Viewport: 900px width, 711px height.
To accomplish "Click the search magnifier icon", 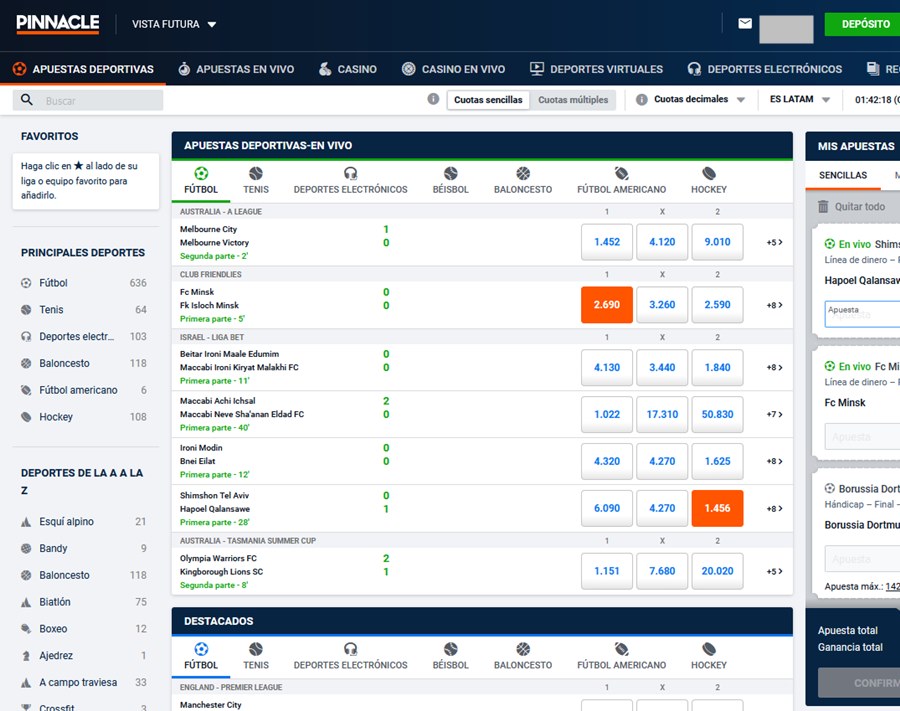I will [26, 100].
